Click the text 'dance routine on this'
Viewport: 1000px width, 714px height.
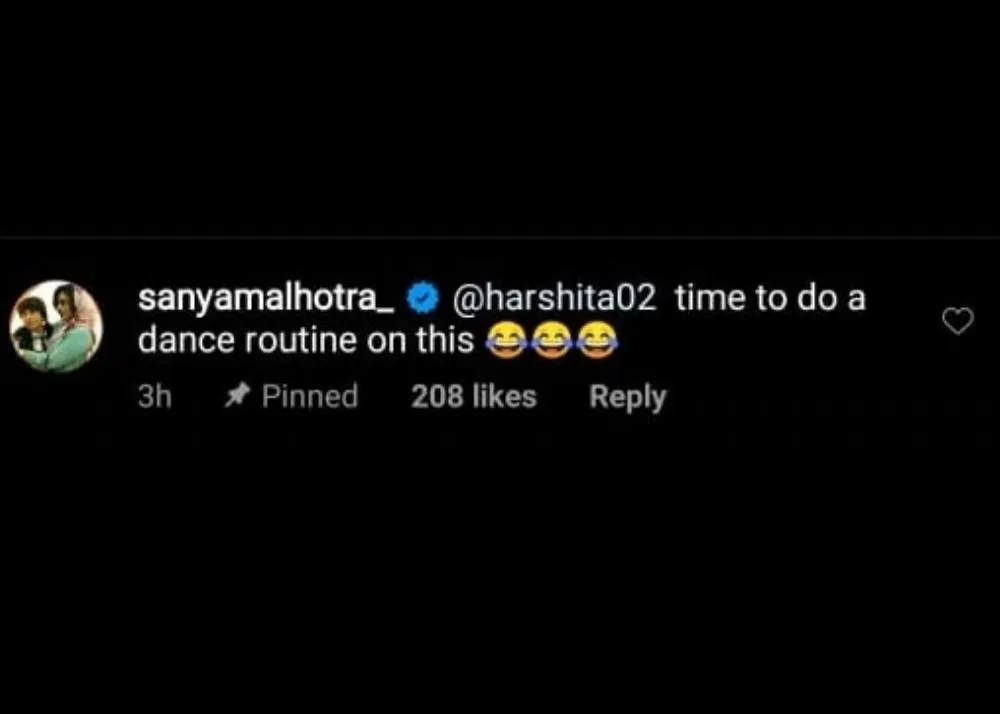pos(306,340)
